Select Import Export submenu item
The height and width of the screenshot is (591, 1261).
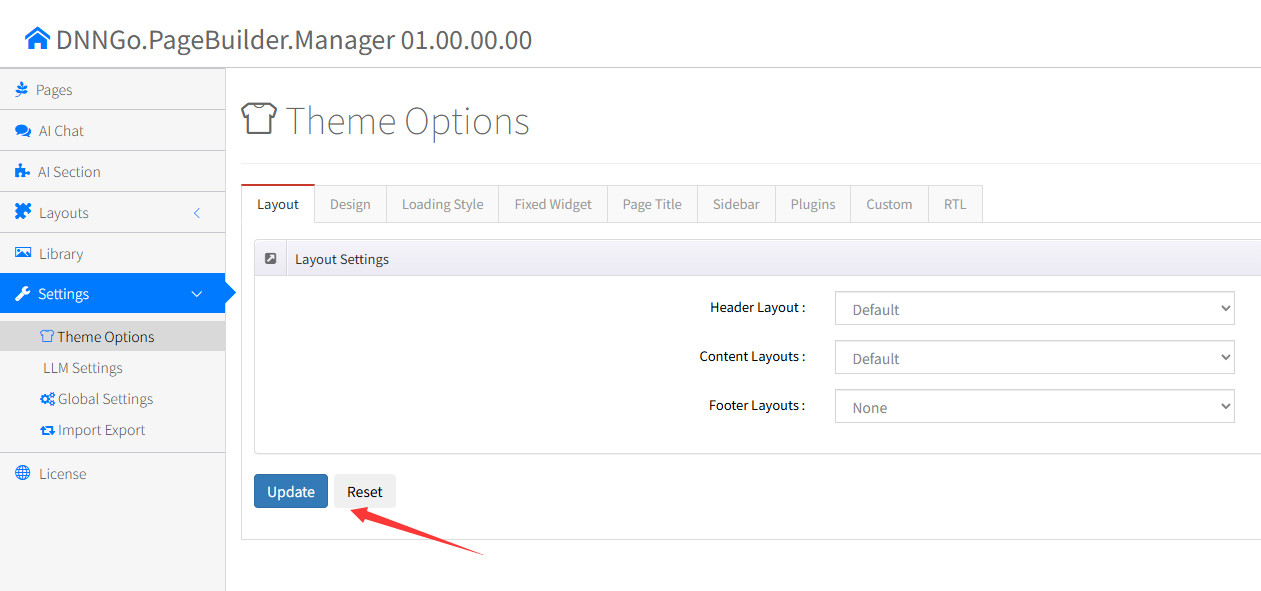(x=112, y=430)
